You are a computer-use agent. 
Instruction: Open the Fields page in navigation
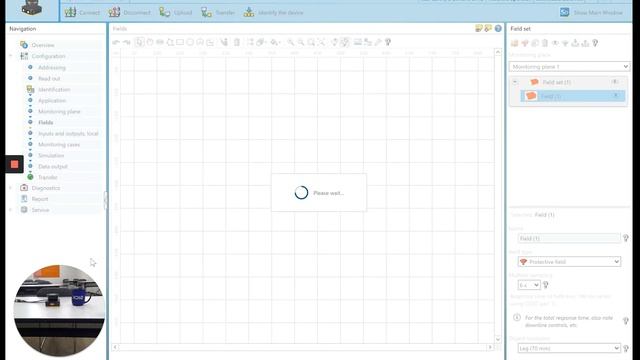pyautogui.click(x=46, y=122)
